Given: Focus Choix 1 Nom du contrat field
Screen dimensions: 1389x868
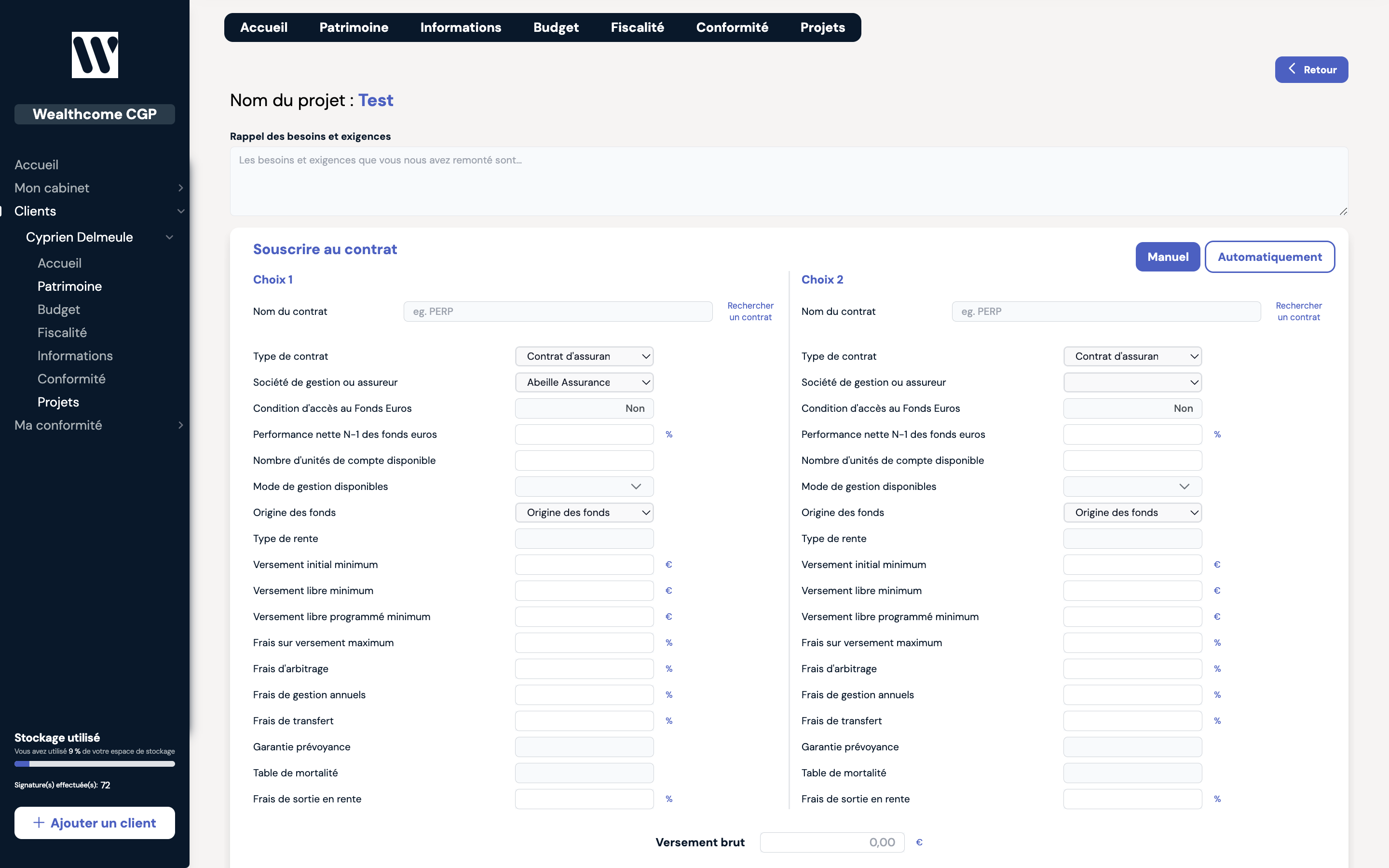Looking at the screenshot, I should click(558, 311).
